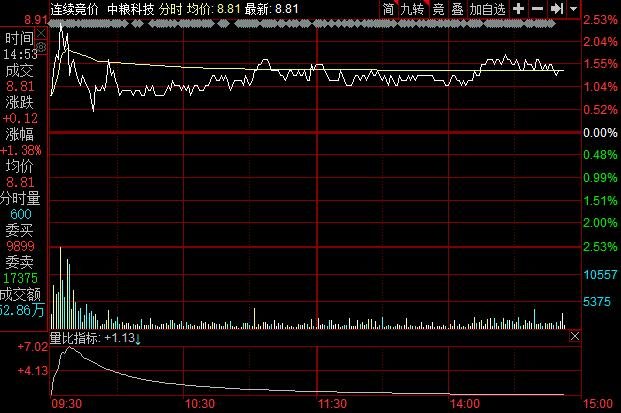Click the 委卖 17375 value

[20, 278]
